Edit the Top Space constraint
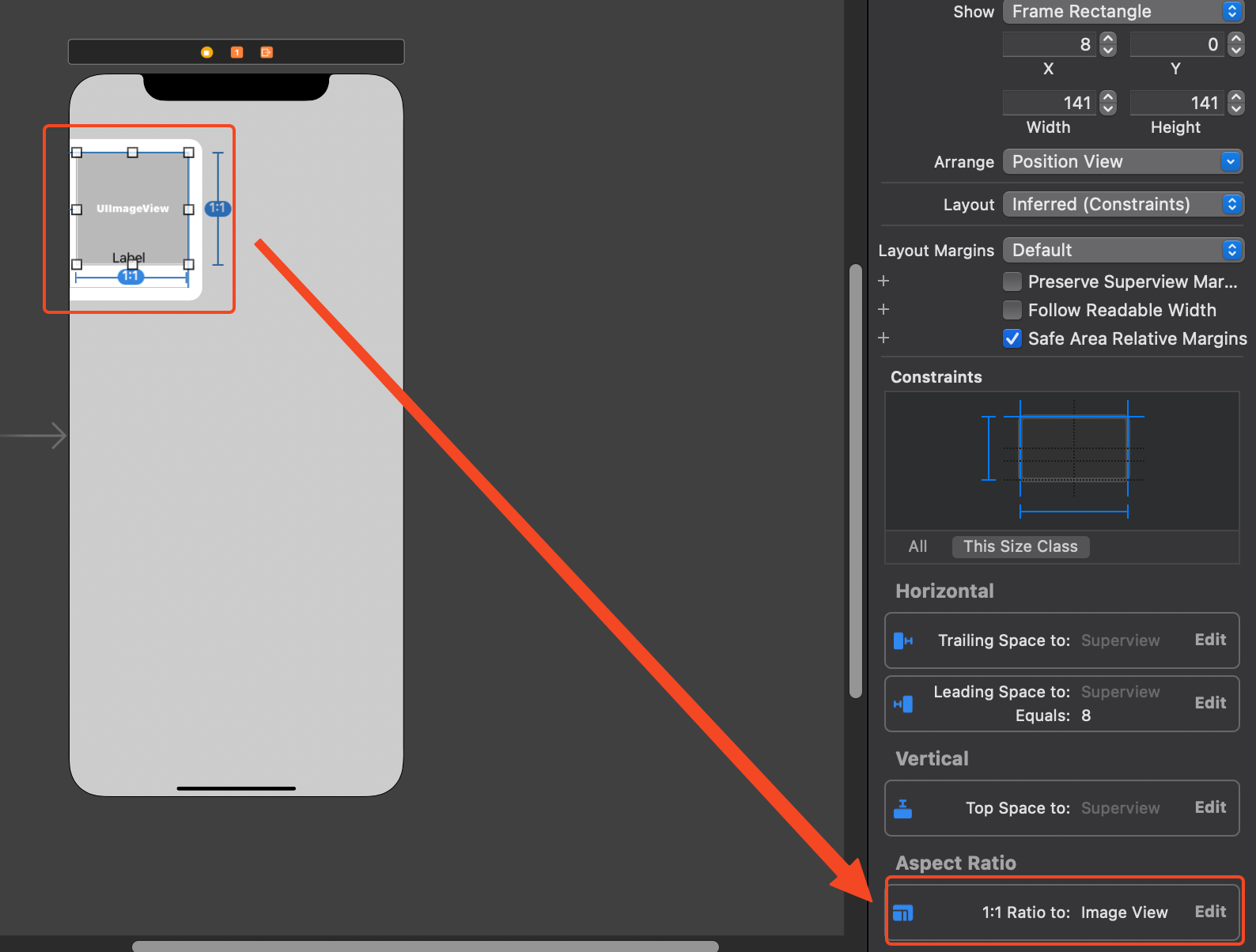The image size is (1256, 952). pyautogui.click(x=1210, y=807)
